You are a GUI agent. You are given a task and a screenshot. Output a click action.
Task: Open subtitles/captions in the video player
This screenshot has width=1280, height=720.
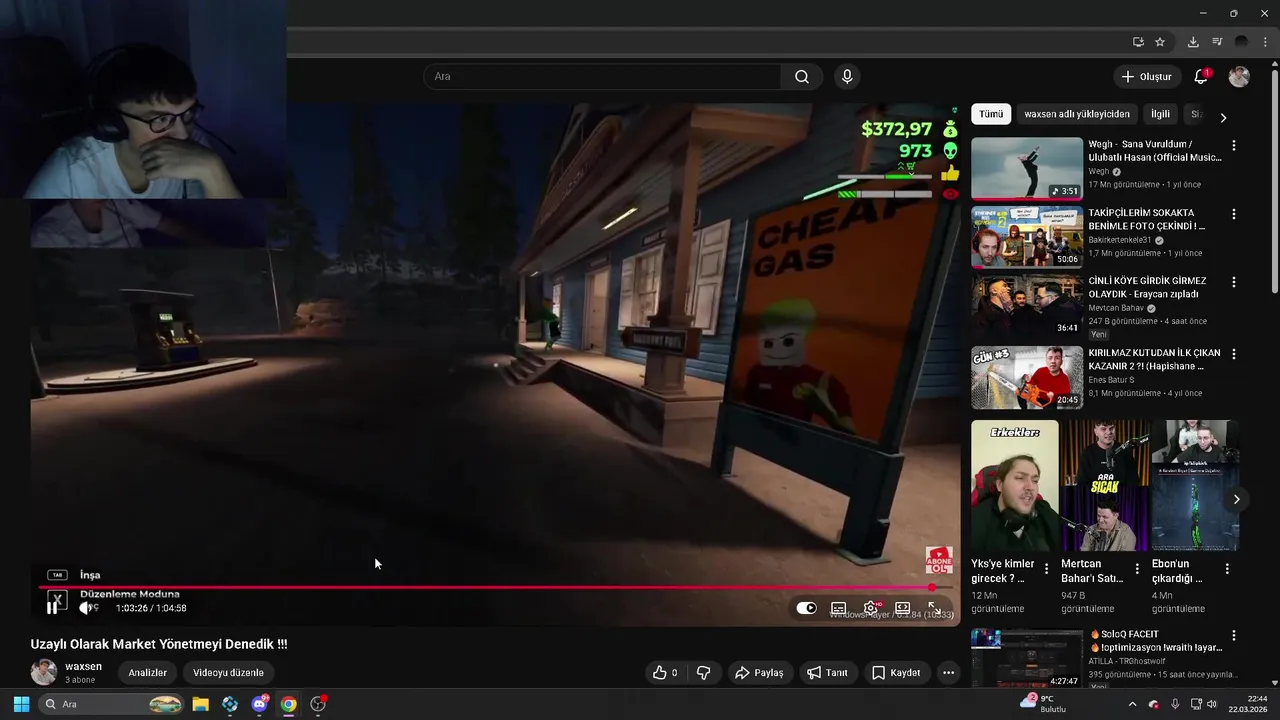(x=839, y=608)
